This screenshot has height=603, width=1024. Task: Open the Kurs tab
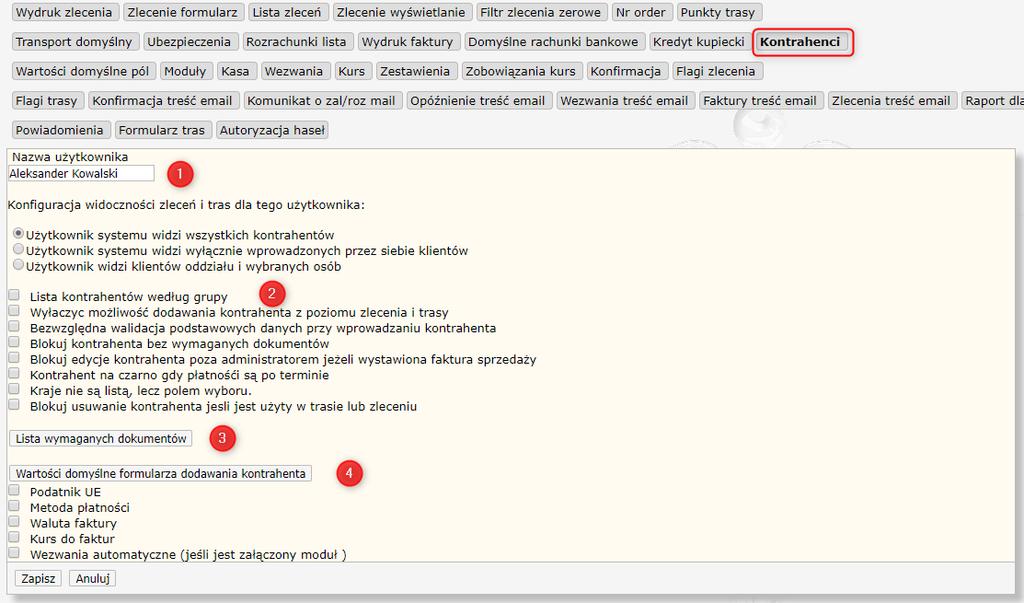tap(352, 71)
